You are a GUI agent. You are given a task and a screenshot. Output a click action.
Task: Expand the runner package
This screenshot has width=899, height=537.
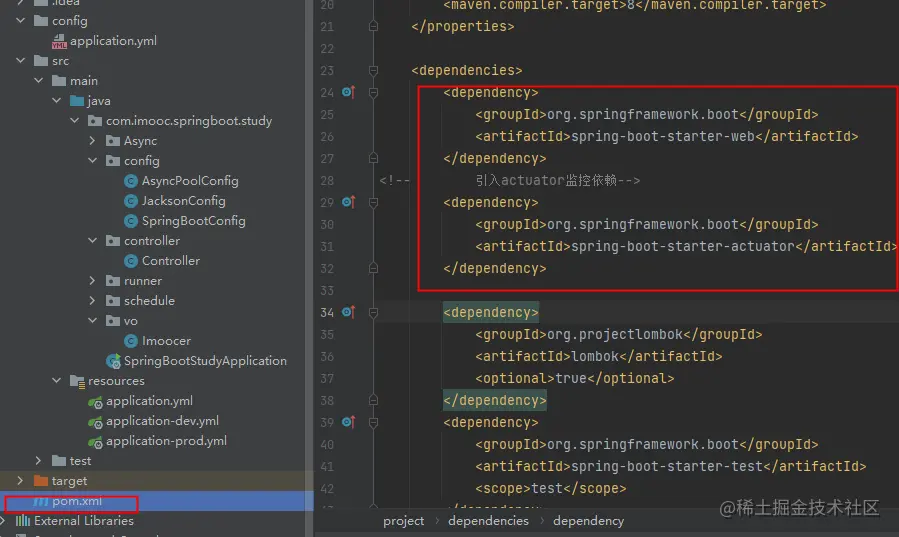[92, 281]
